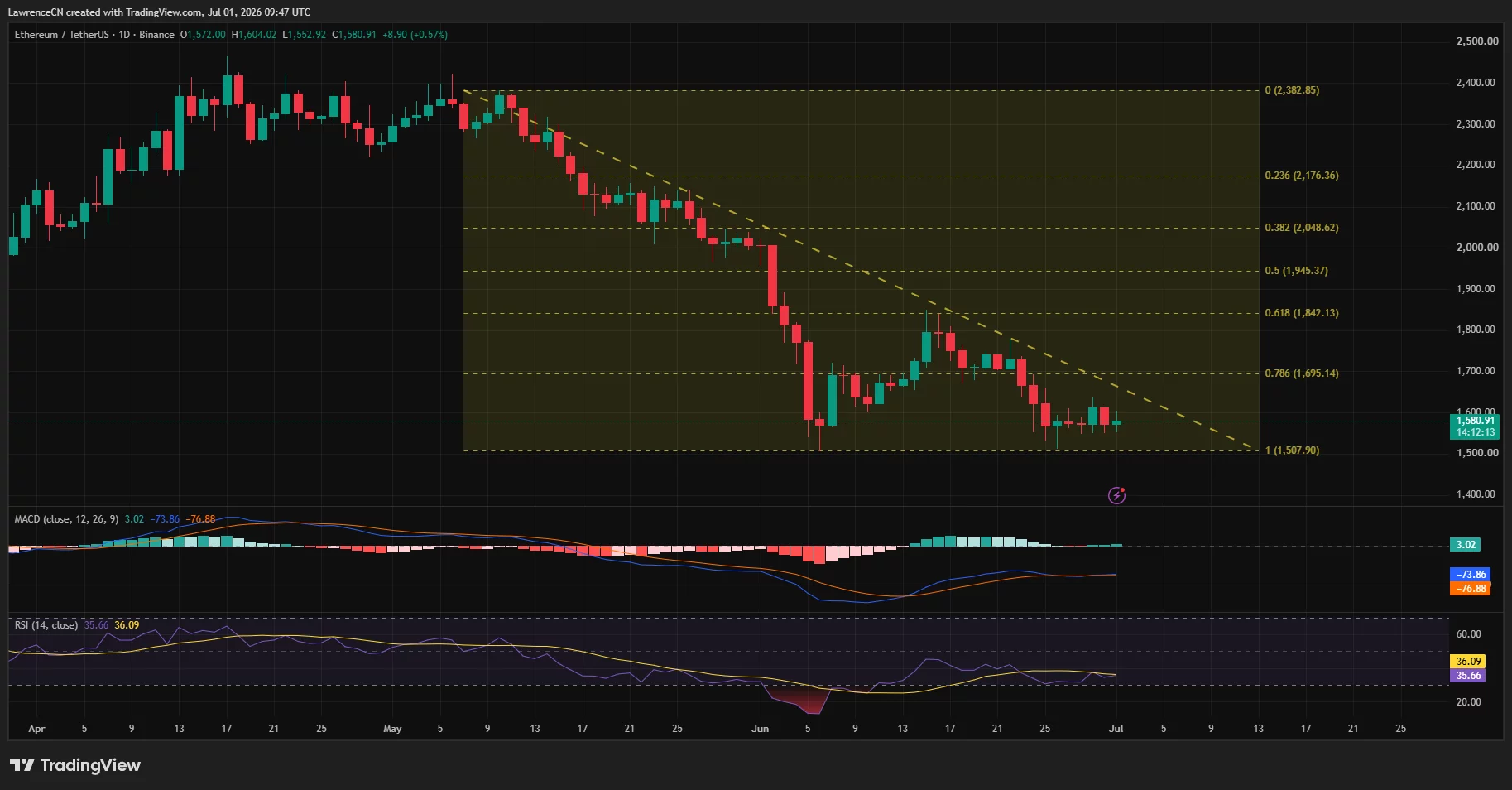Click the orange -76.88 signal axis tag
The image size is (1512, 790).
coord(1471,589)
